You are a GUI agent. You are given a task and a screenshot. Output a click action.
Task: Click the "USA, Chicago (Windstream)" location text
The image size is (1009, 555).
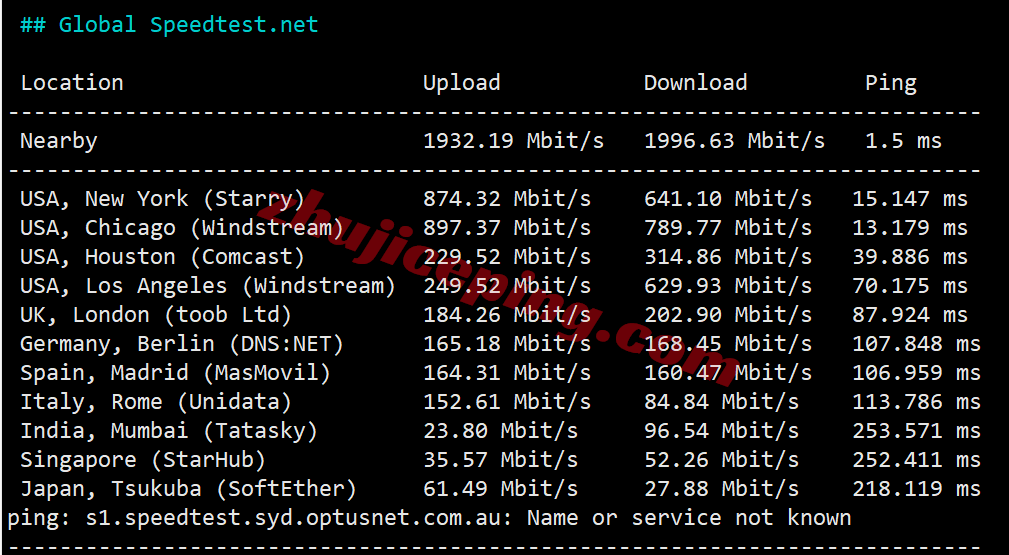[182, 228]
